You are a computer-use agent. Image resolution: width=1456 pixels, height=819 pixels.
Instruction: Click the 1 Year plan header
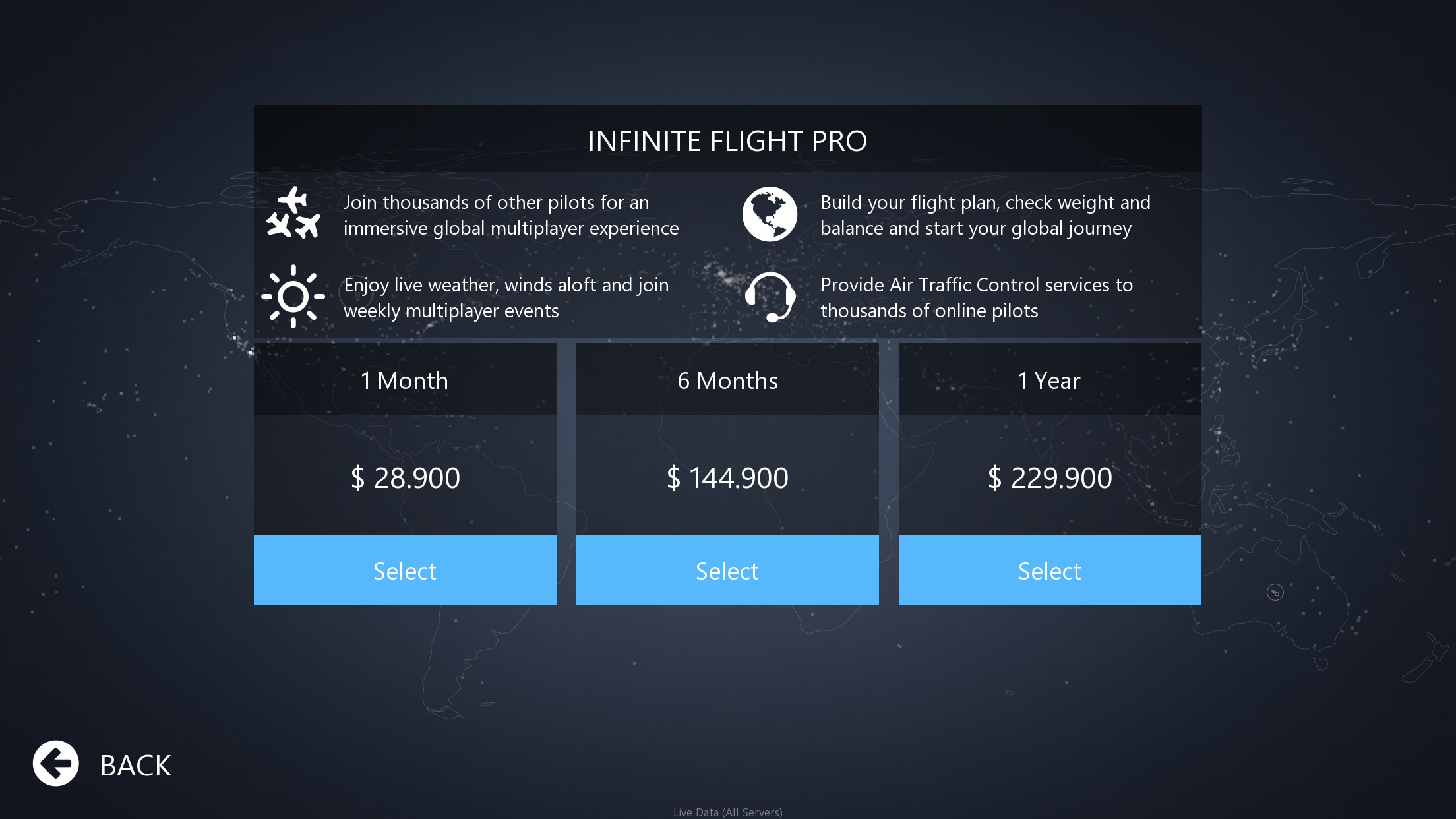[1050, 380]
